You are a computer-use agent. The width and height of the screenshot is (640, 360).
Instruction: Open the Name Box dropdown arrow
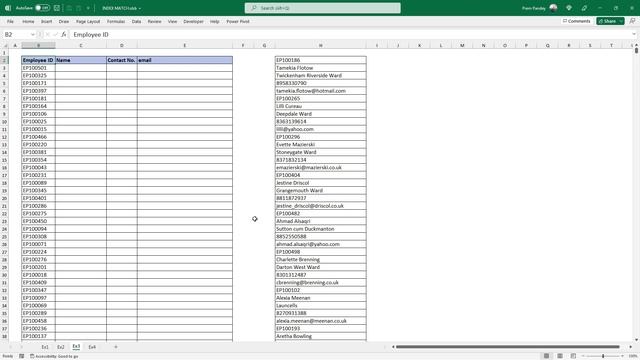click(x=33, y=35)
